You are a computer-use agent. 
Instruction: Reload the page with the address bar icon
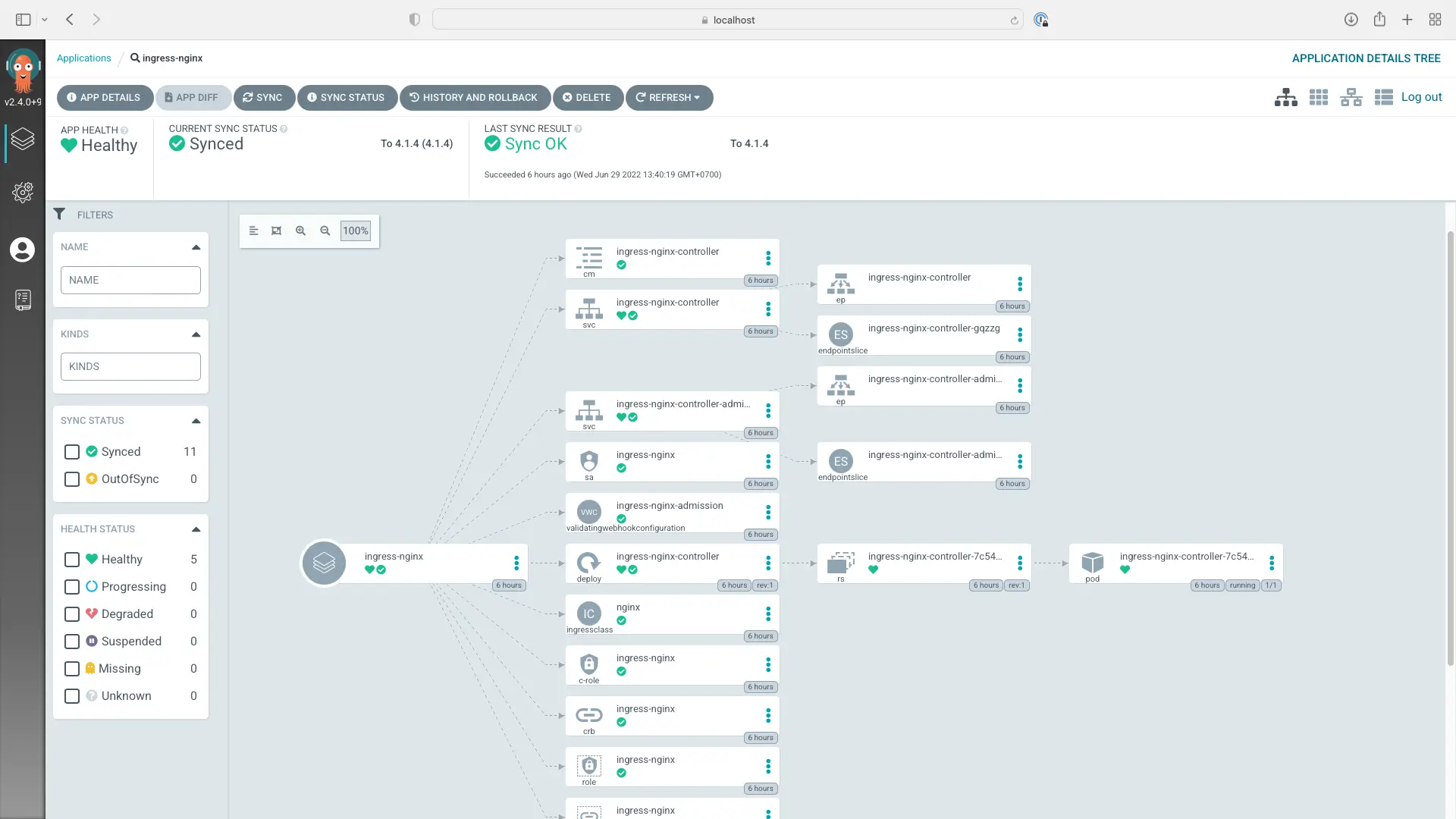coord(1014,20)
